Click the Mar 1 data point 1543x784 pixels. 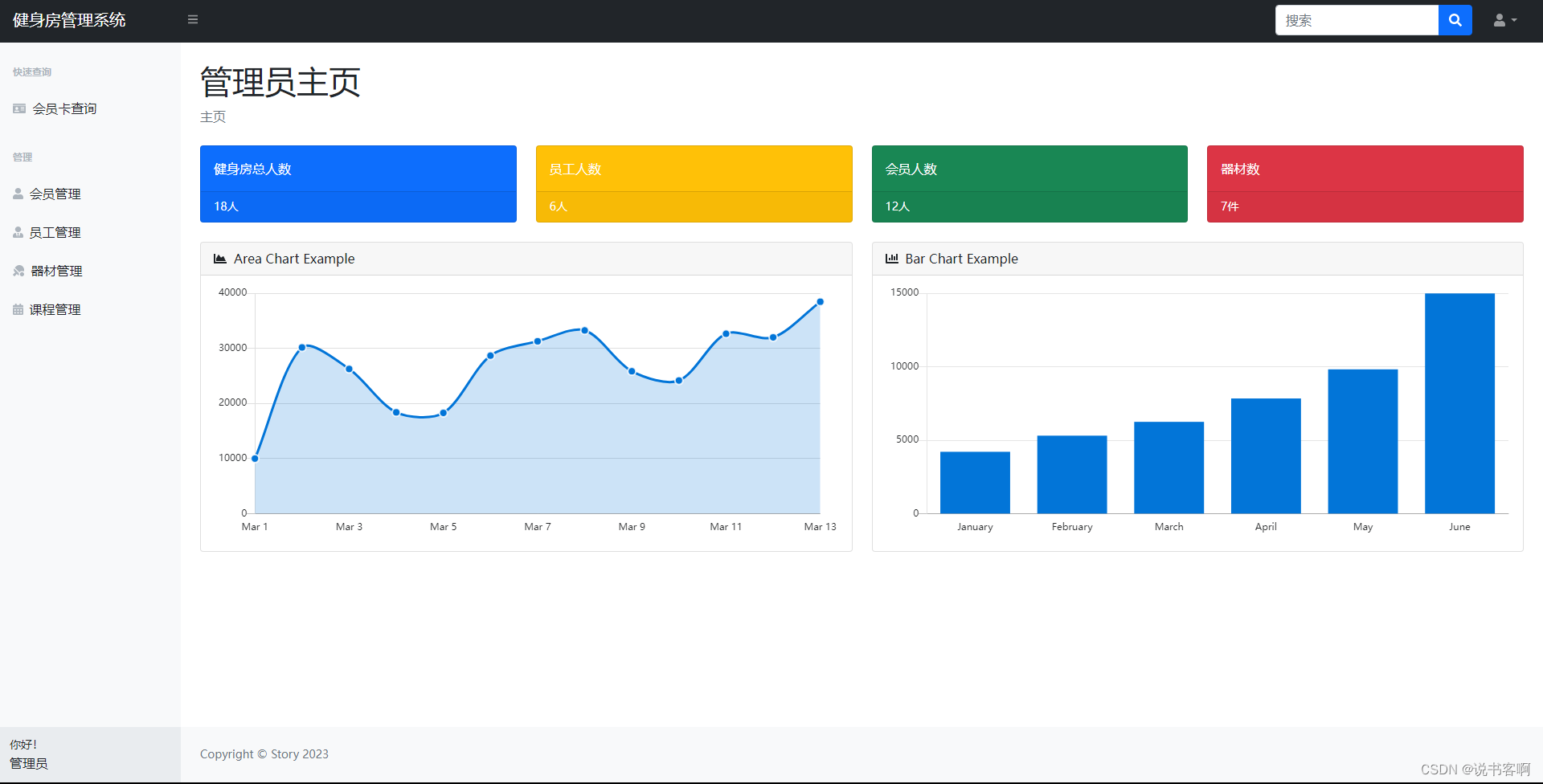(x=255, y=459)
